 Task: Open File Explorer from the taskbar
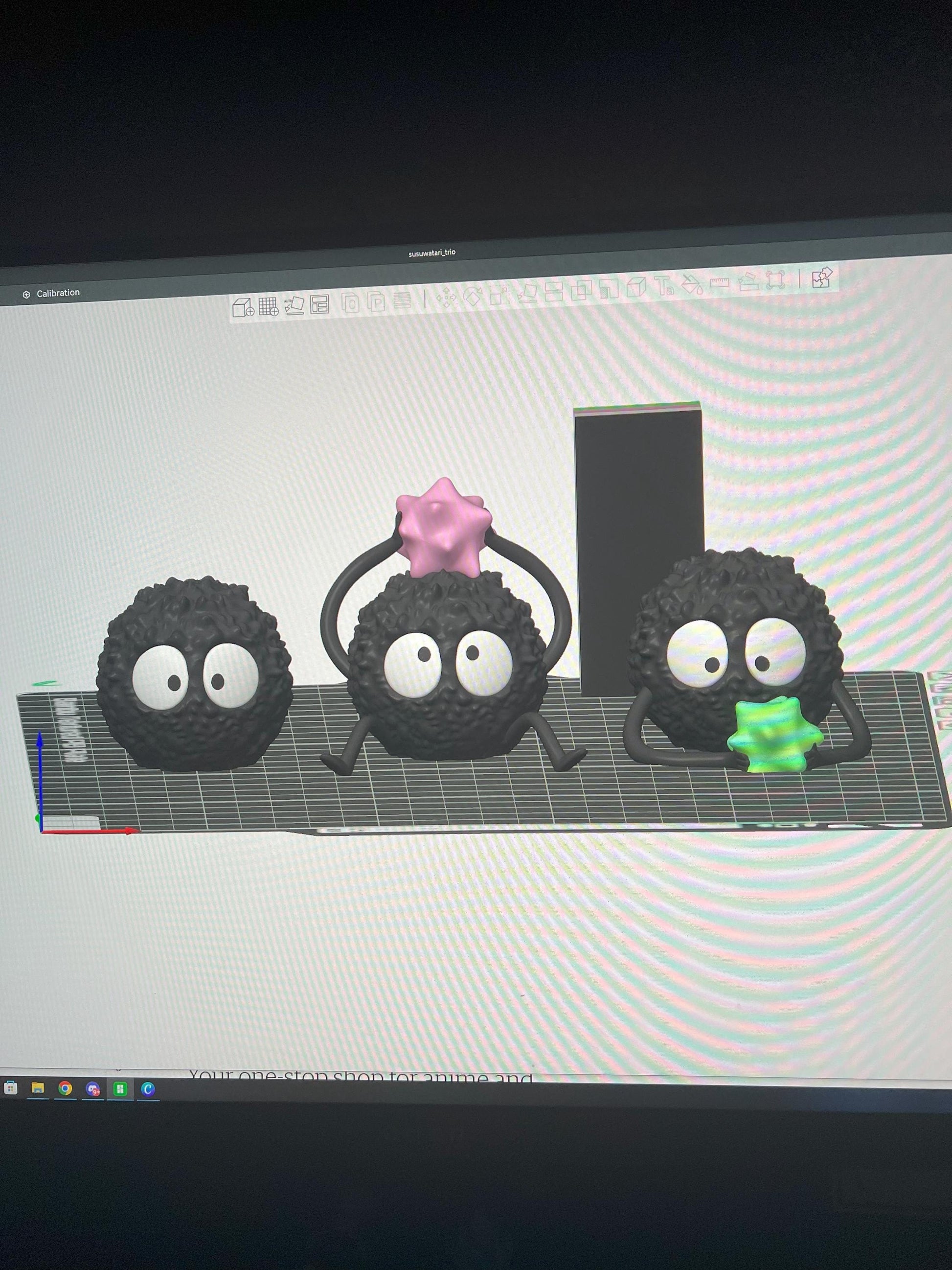38,1088
